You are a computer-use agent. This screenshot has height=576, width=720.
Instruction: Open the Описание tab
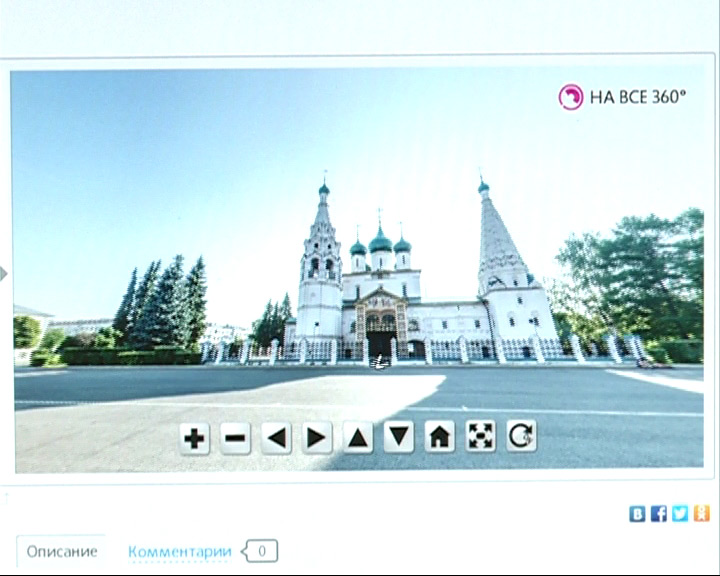(62, 551)
